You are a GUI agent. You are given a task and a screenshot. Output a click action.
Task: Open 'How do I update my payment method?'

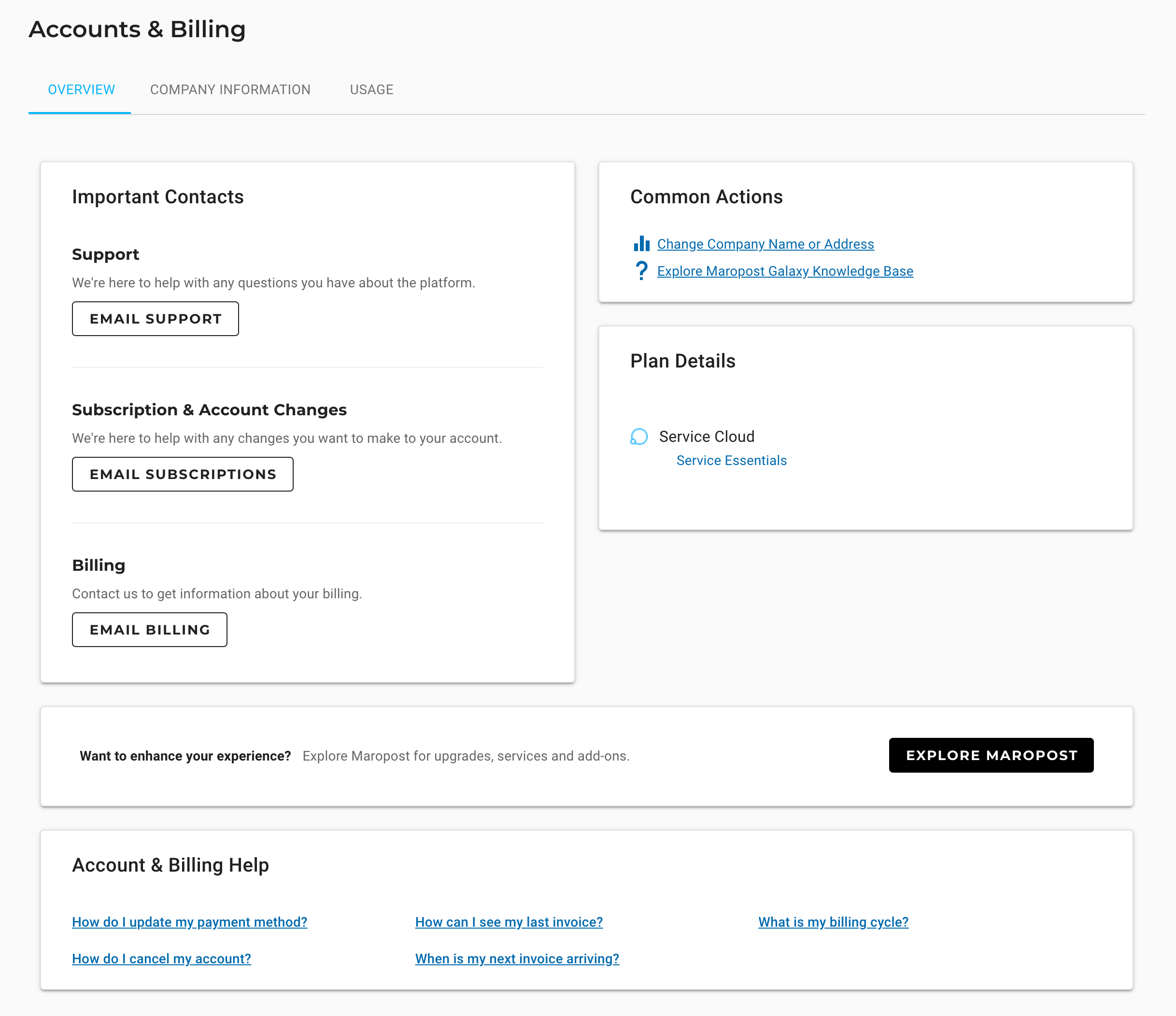190,922
